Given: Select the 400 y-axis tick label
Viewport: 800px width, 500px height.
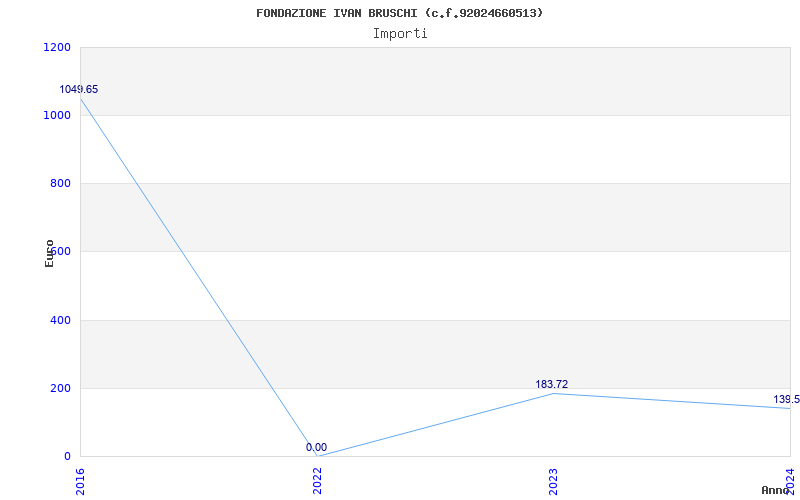Looking at the screenshot, I should (60, 320).
